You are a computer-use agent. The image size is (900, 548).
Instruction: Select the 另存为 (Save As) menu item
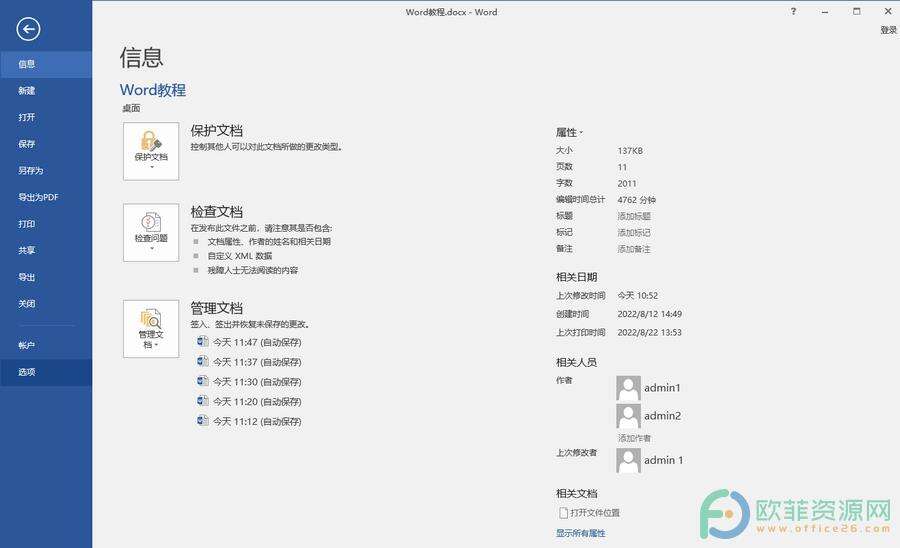point(46,170)
